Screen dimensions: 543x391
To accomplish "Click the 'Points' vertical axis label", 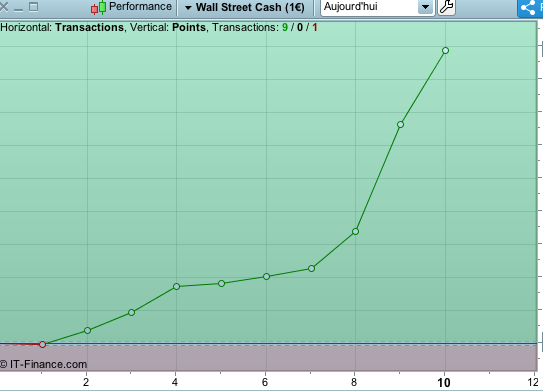I will click(x=189, y=27).
